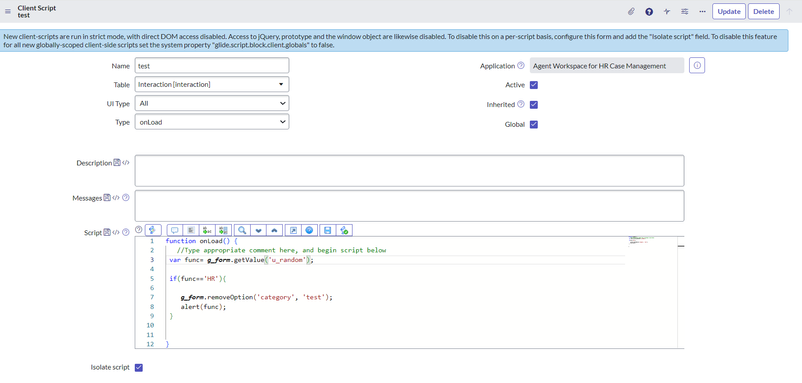Open script editor keyboard help icon
This screenshot has width=802, height=383.
click(x=138, y=230)
